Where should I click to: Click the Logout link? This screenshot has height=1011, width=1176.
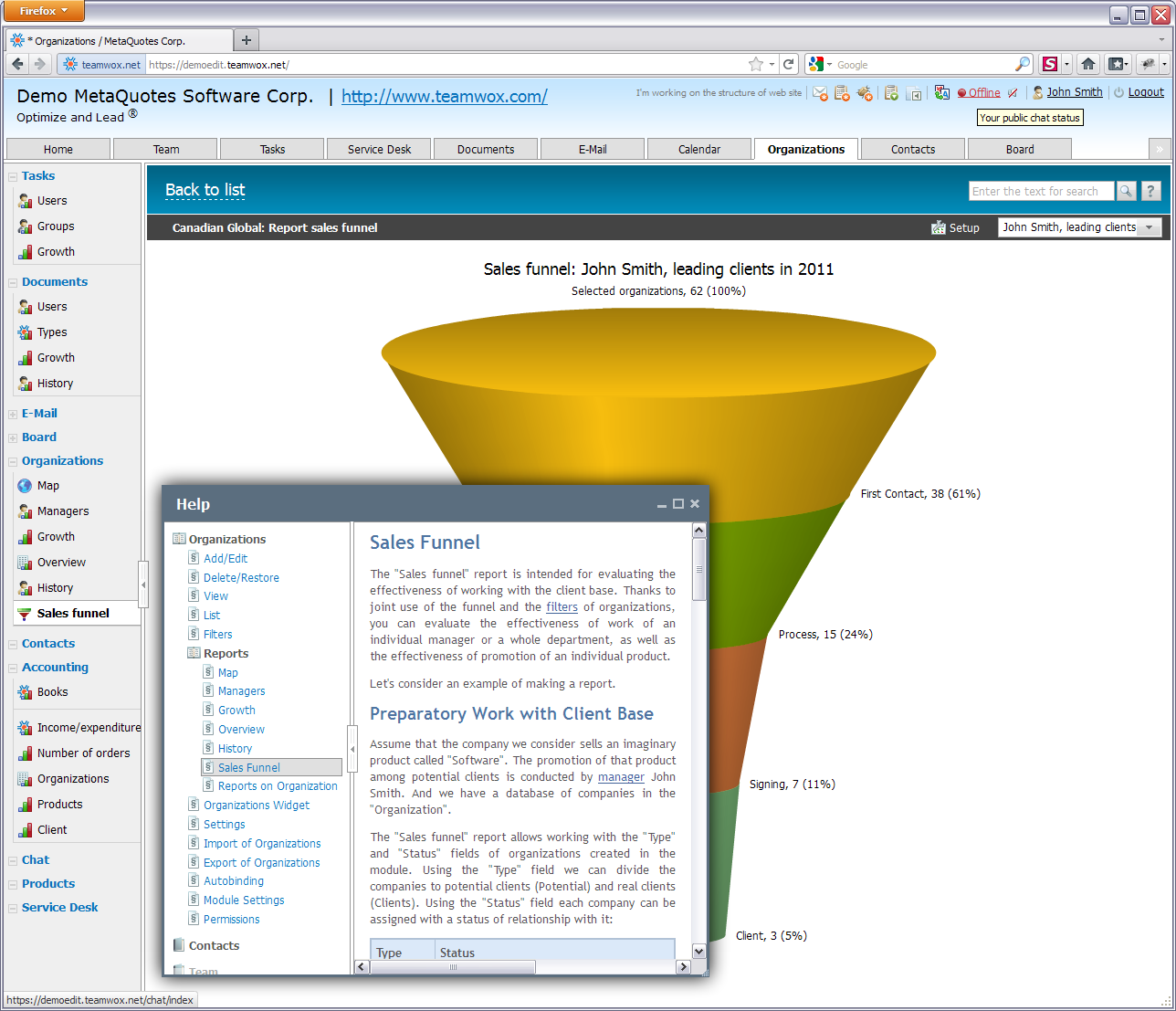click(1146, 92)
